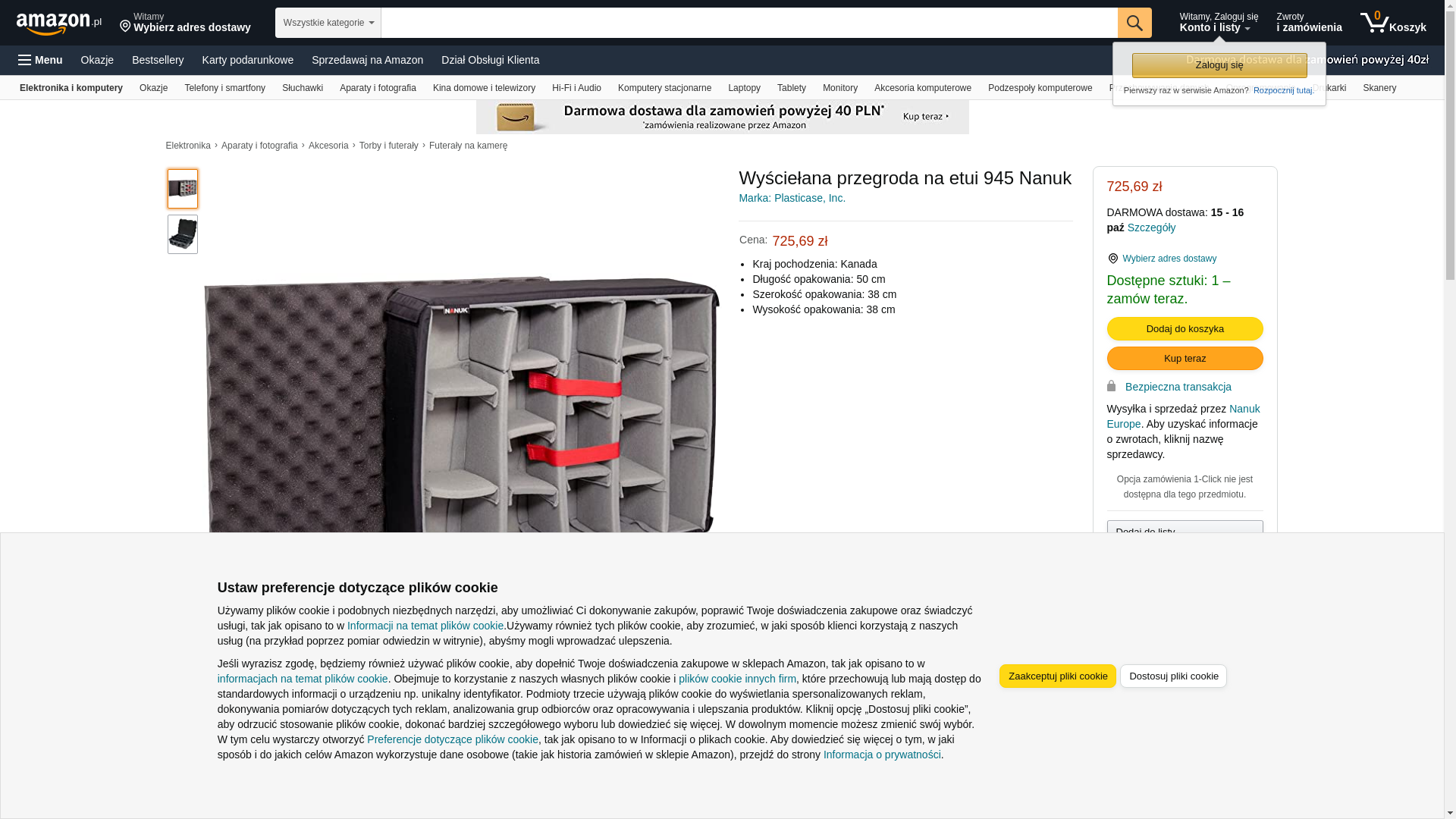Click inside the search input field
Screen dimensions: 1456x819
pyautogui.click(x=749, y=23)
